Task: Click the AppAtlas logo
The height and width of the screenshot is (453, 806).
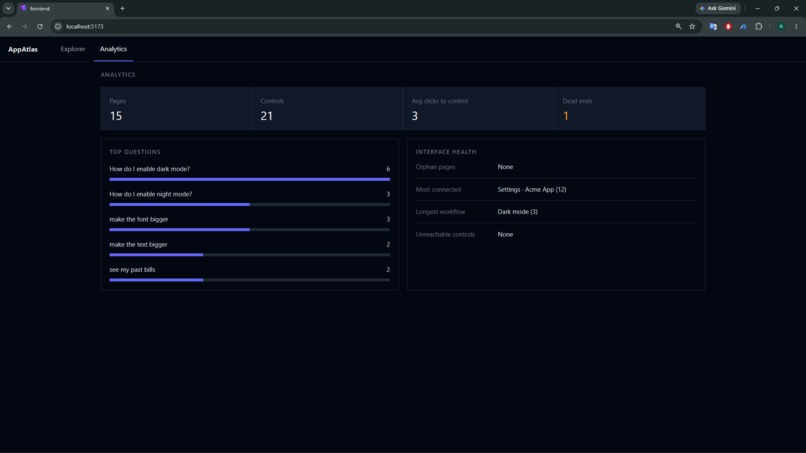Action: [23, 49]
